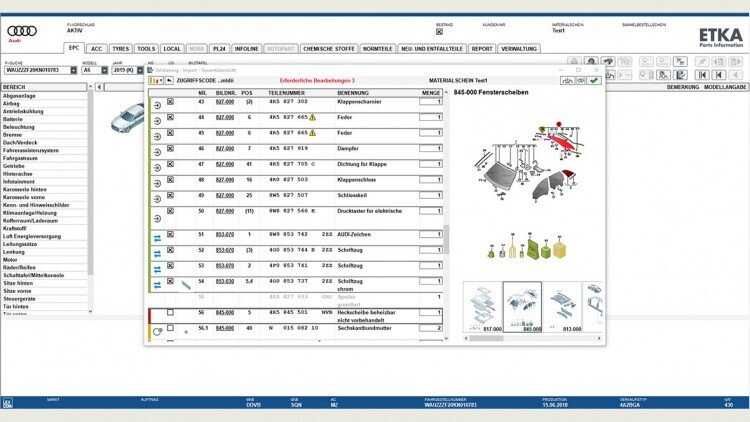750x422 pixels.
Task: Open the FI-Suche VIN dropdown arrow
Action: tap(74, 70)
